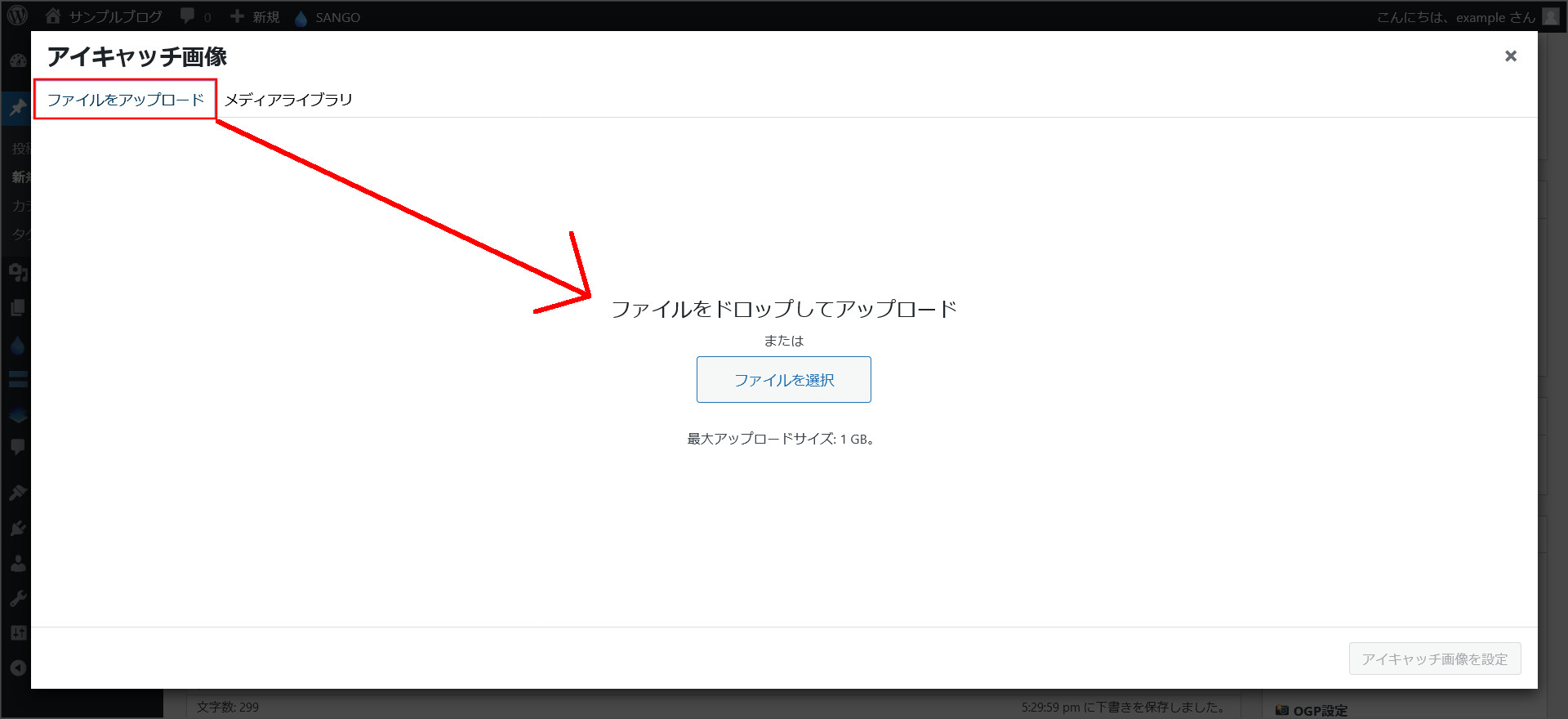Screen dimensions: 1568x719
Task: Select the Posts pushpin sidebar icon
Action: tap(17, 108)
